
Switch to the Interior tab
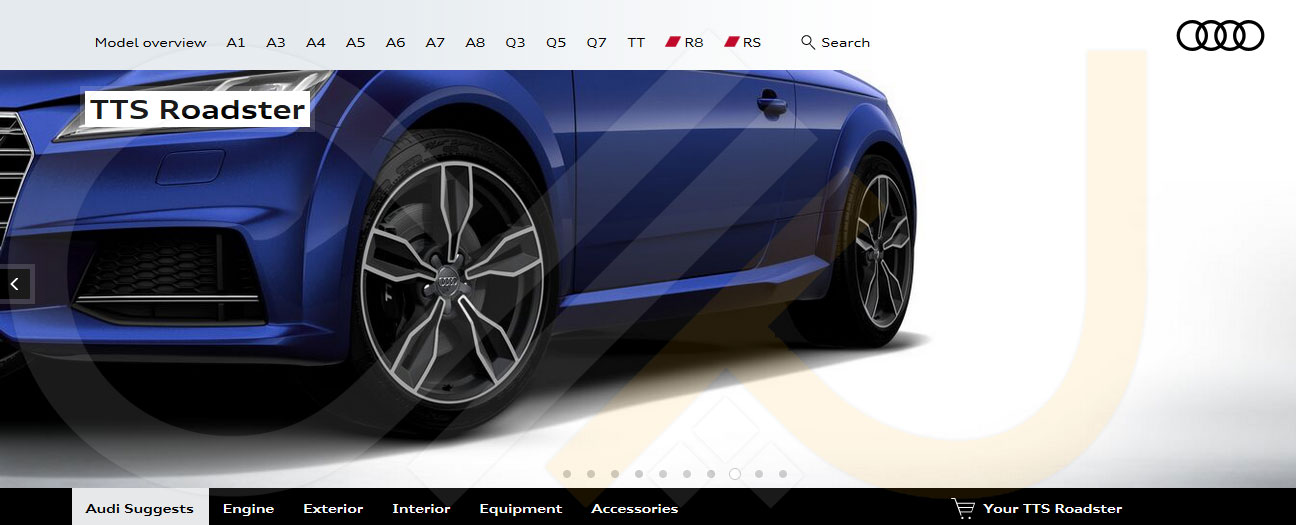coord(421,507)
